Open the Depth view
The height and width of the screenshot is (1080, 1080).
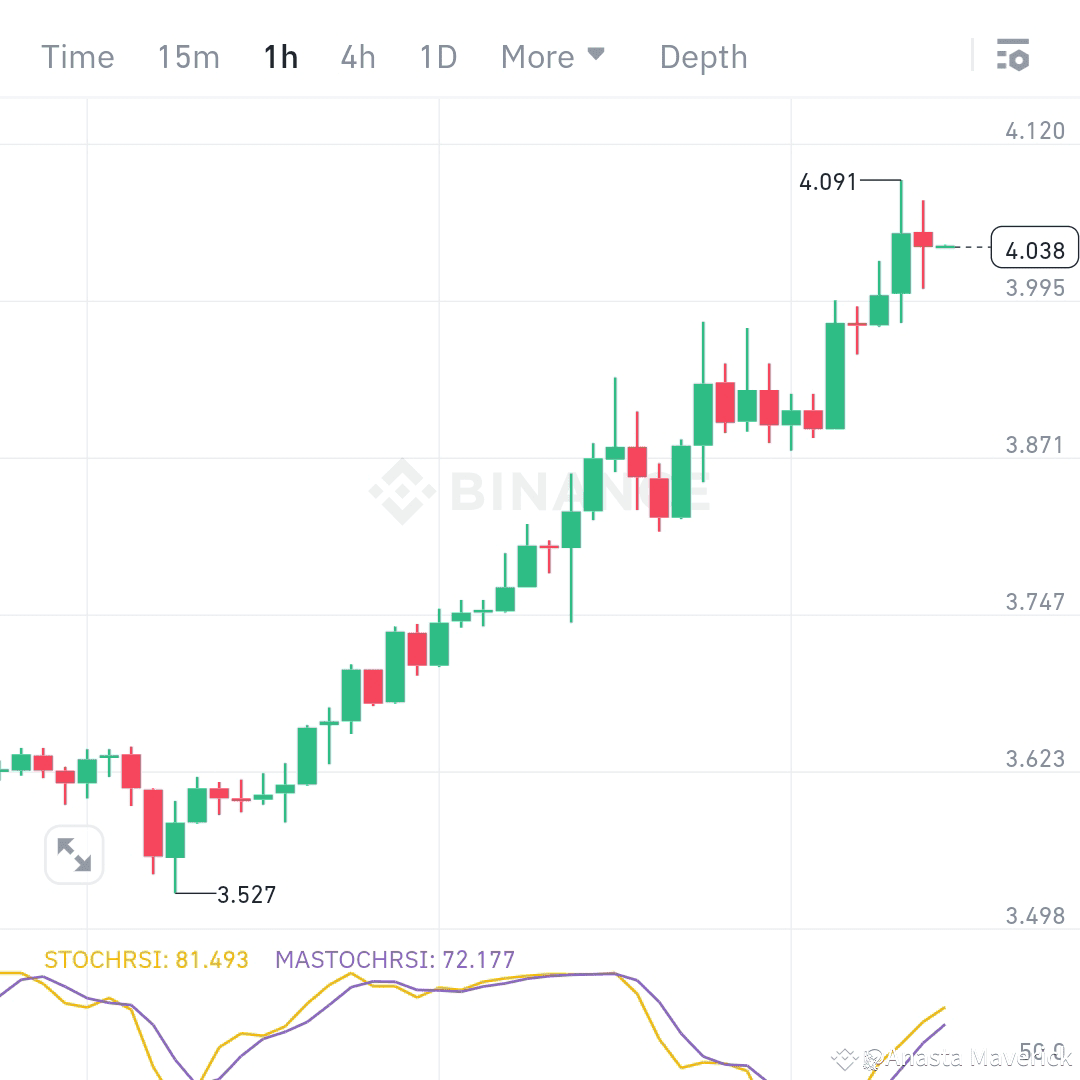pyautogui.click(x=703, y=57)
